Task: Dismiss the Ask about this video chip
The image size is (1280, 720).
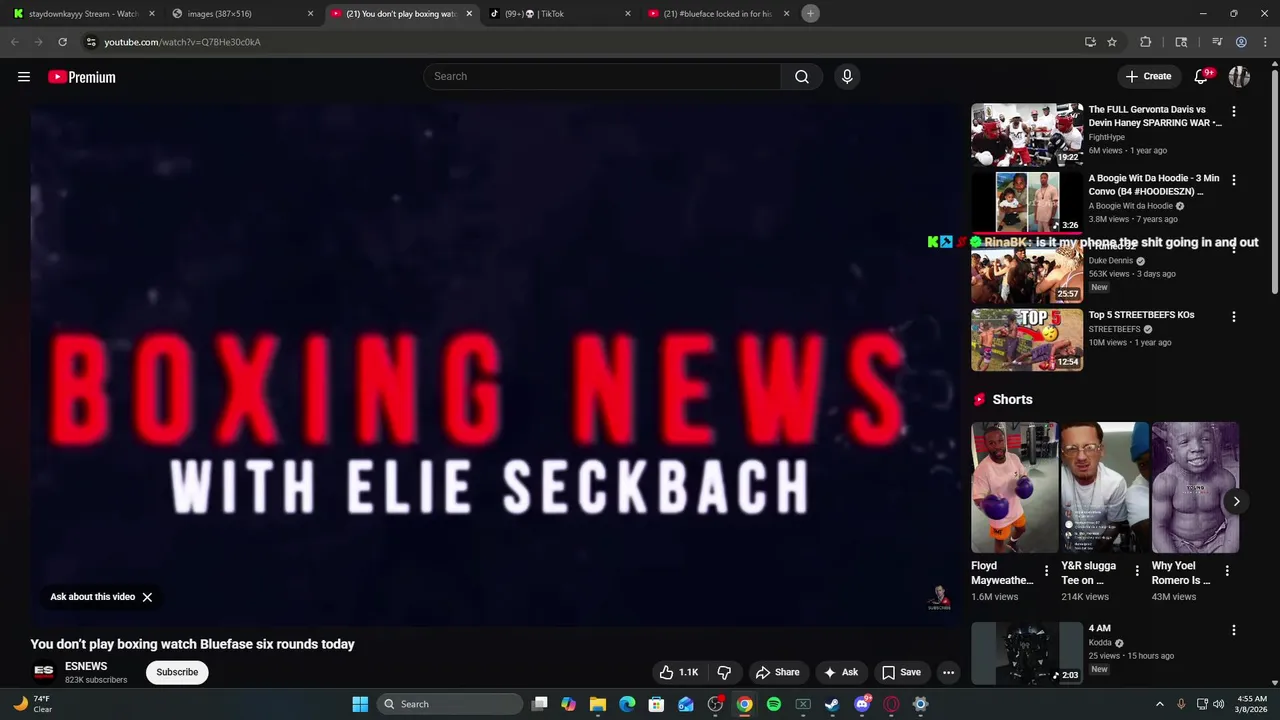Action: [147, 597]
